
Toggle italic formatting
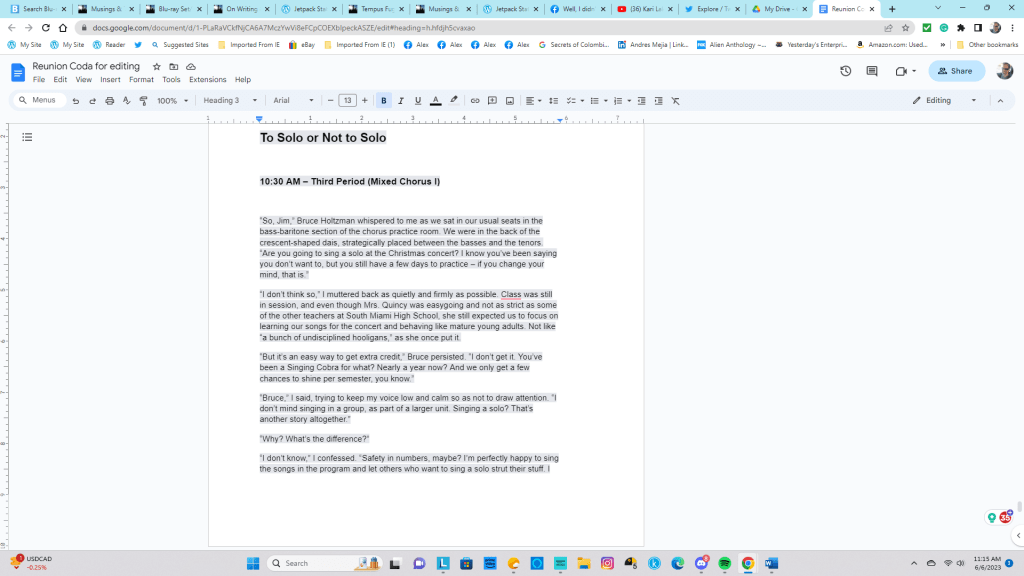point(400,101)
